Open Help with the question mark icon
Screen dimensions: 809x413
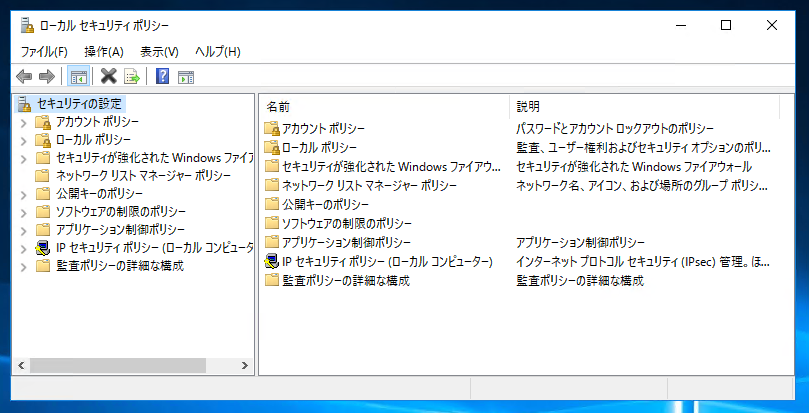pos(162,77)
